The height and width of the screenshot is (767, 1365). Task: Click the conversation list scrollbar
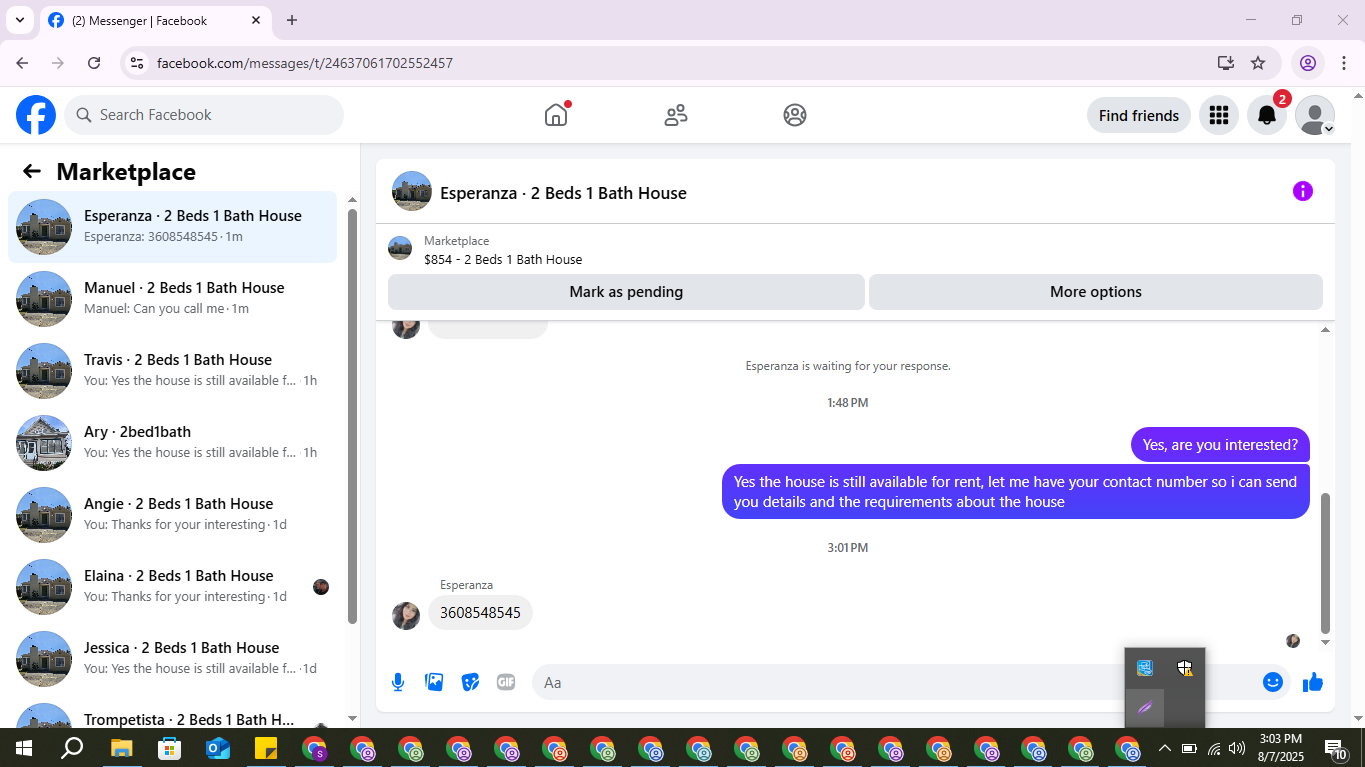click(352, 415)
